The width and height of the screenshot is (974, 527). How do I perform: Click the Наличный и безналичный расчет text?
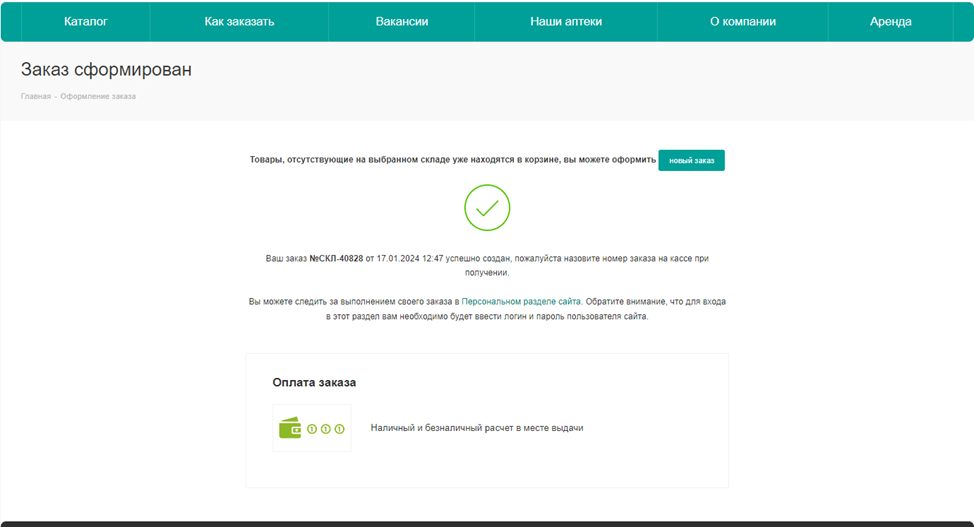tap(476, 428)
